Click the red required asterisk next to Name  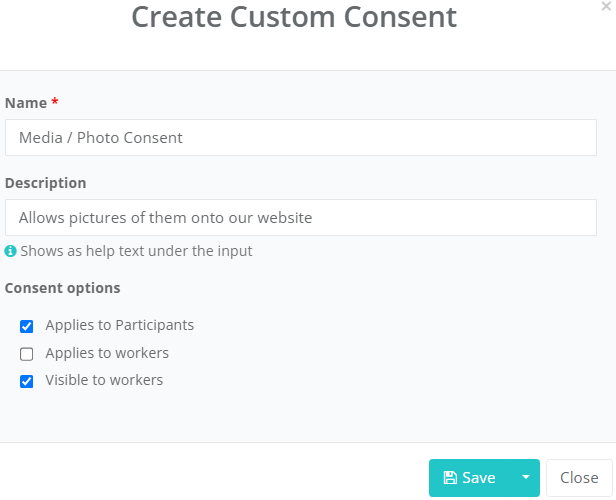(x=55, y=102)
